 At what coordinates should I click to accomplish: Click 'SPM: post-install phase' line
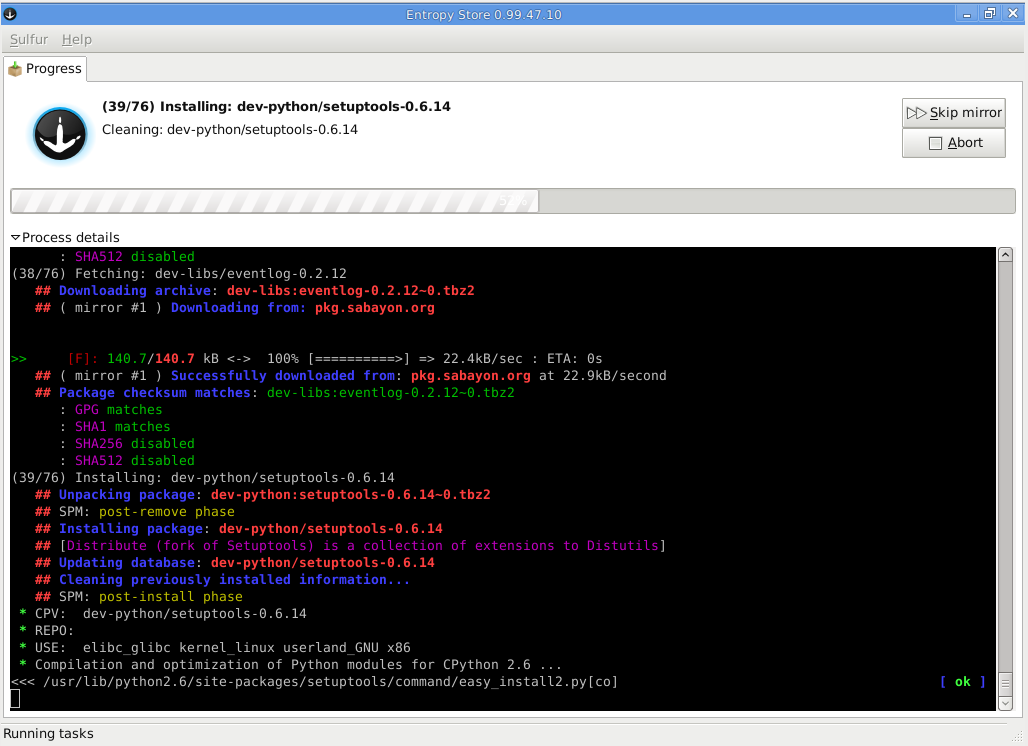coord(138,597)
